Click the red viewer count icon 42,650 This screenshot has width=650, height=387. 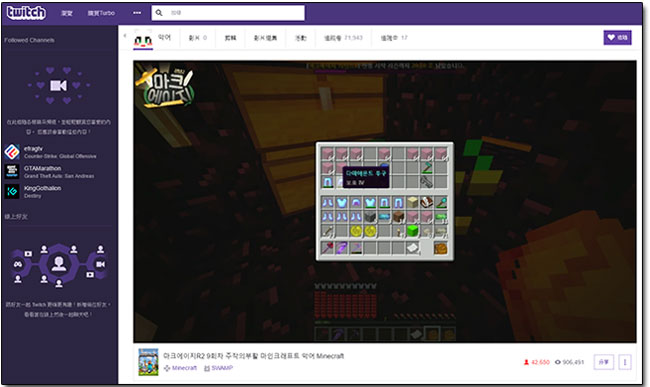(x=526, y=362)
